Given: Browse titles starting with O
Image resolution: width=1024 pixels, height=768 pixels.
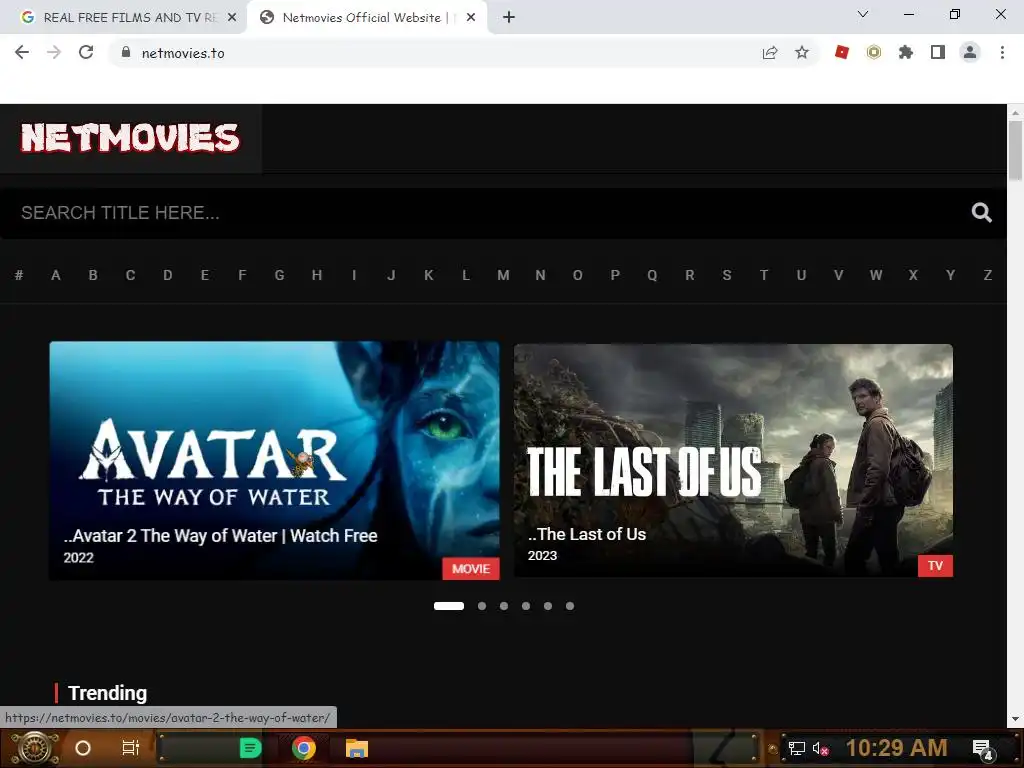Looking at the screenshot, I should (577, 275).
